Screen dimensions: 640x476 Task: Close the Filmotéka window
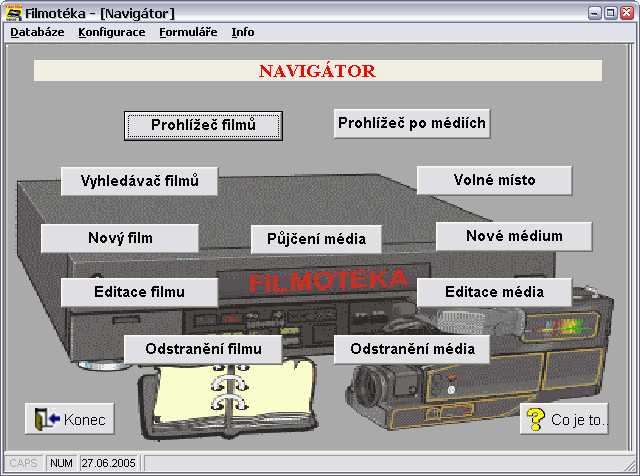[627, 13]
